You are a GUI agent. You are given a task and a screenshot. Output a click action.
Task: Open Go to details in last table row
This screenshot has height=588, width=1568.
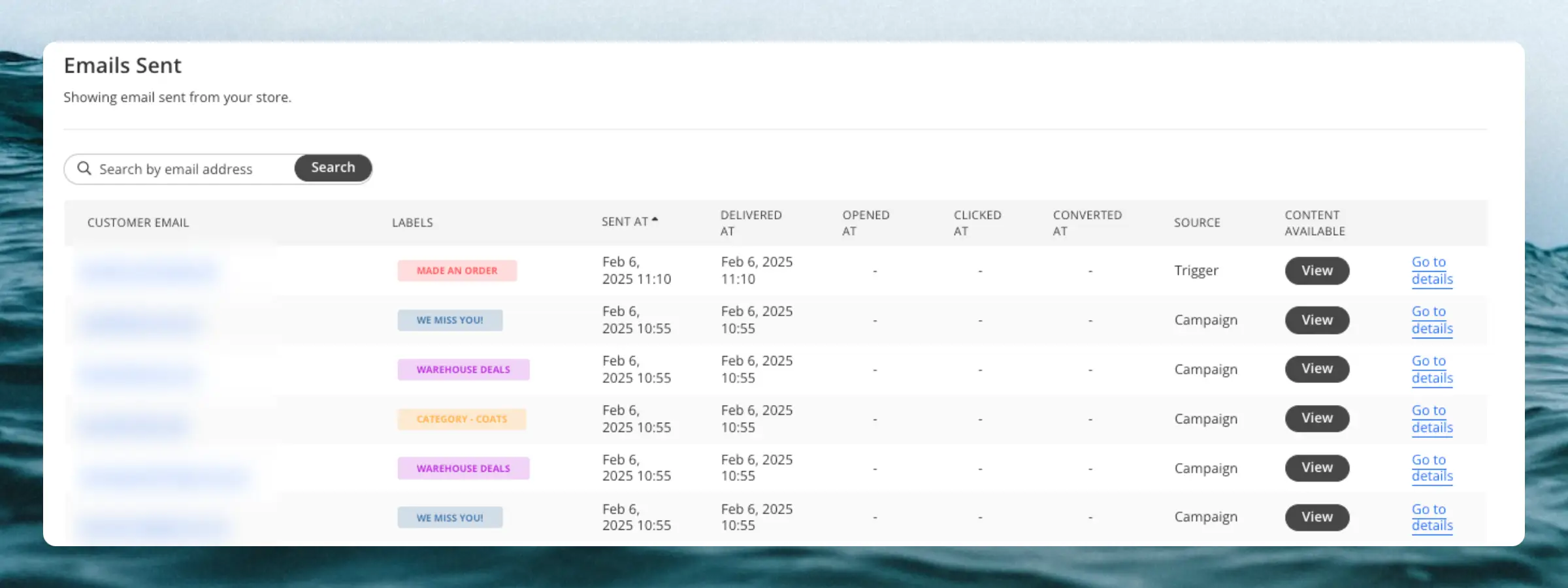(1431, 517)
